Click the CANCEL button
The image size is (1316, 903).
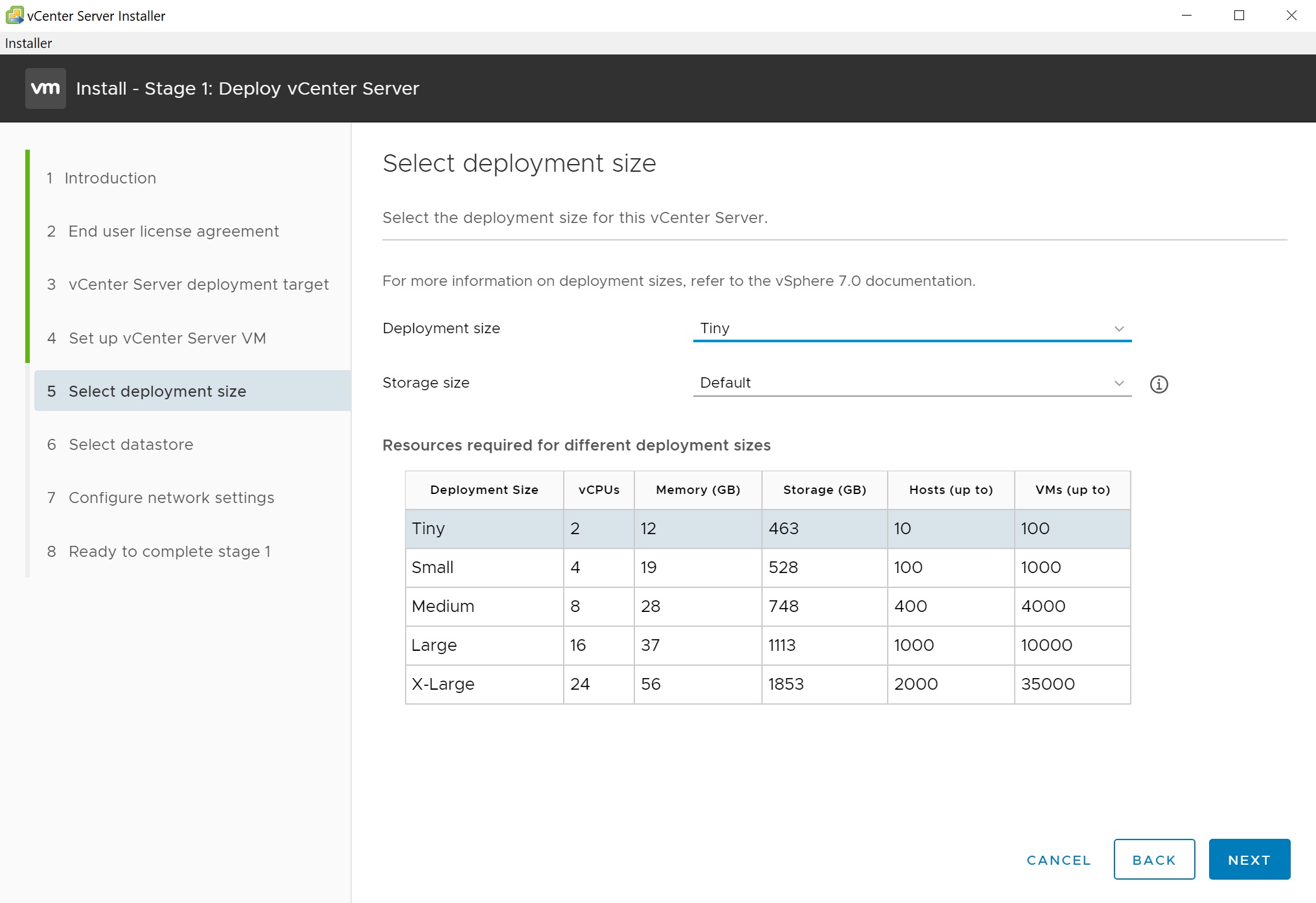coord(1059,860)
